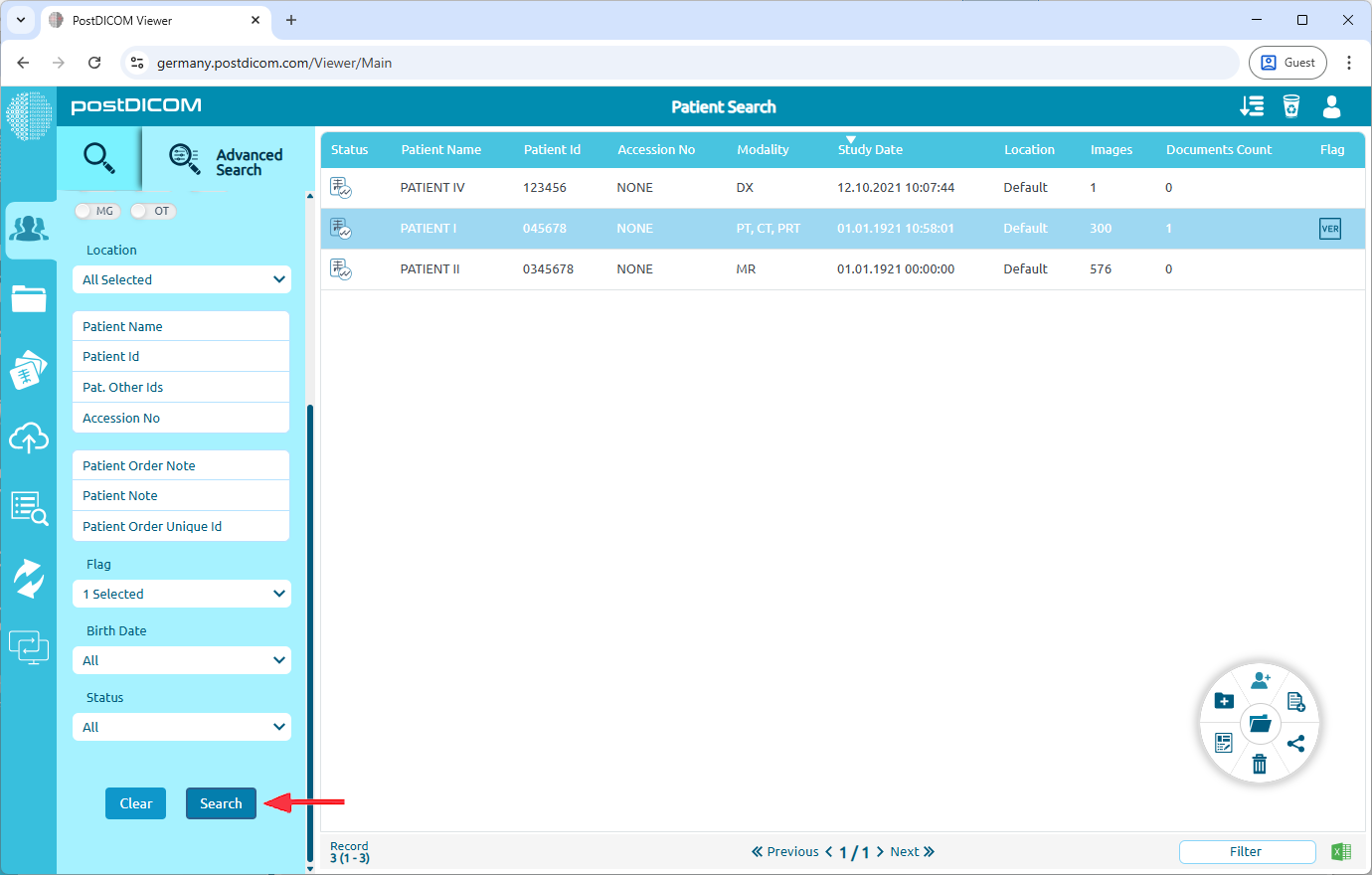Export results with the Excel icon
This screenshot has height=875, width=1372.
[1341, 851]
